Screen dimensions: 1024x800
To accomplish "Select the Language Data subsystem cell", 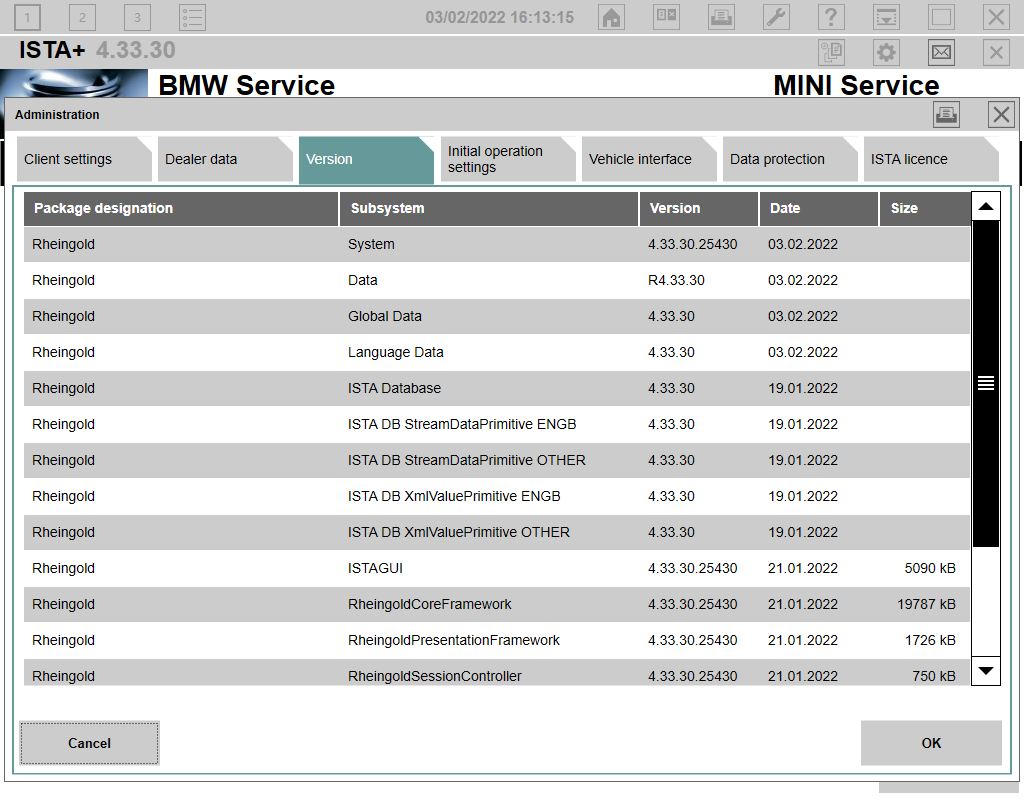I will (396, 352).
